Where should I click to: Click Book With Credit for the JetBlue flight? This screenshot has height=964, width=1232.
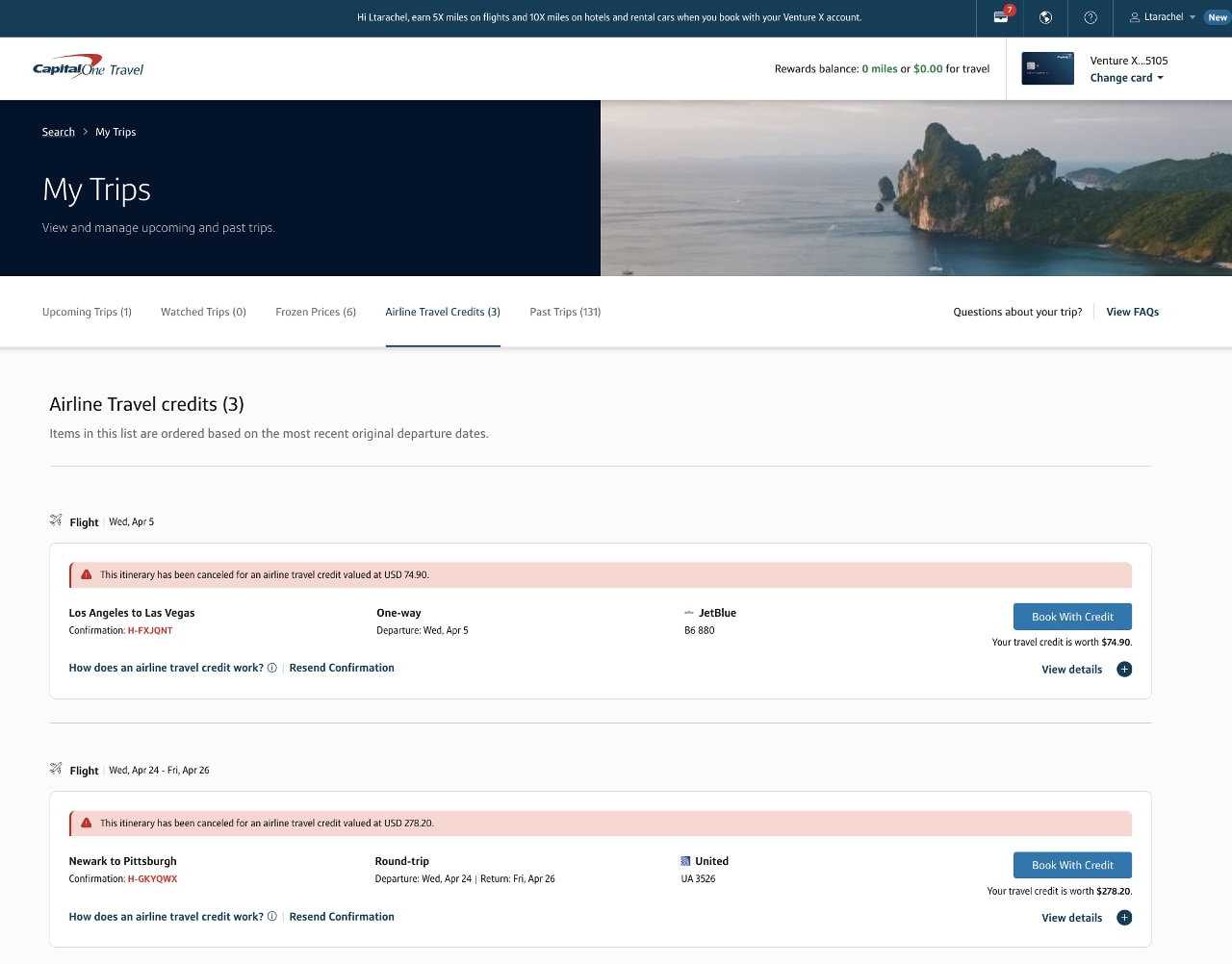click(1072, 616)
